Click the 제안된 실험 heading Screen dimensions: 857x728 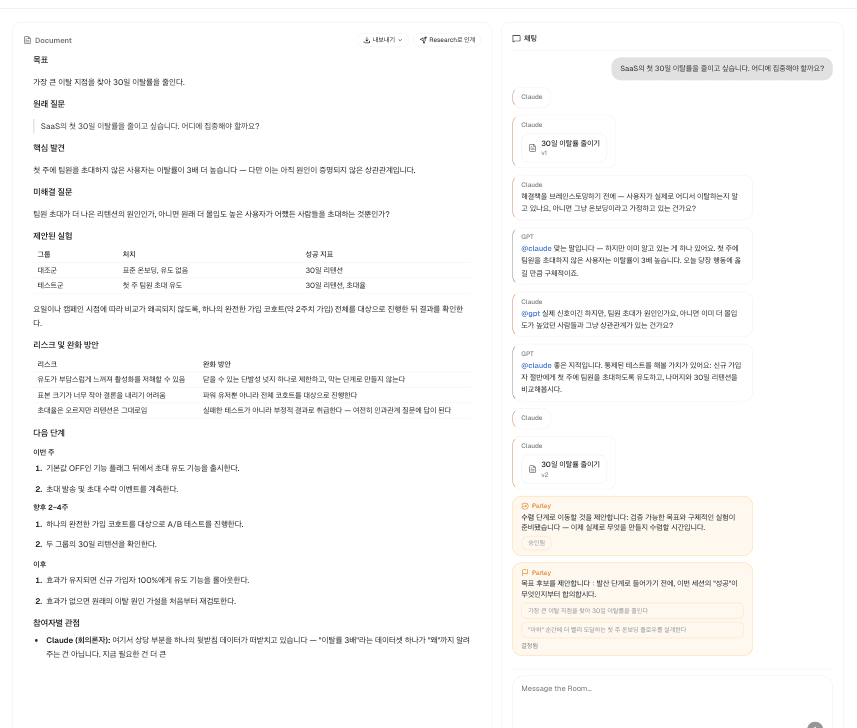point(52,236)
